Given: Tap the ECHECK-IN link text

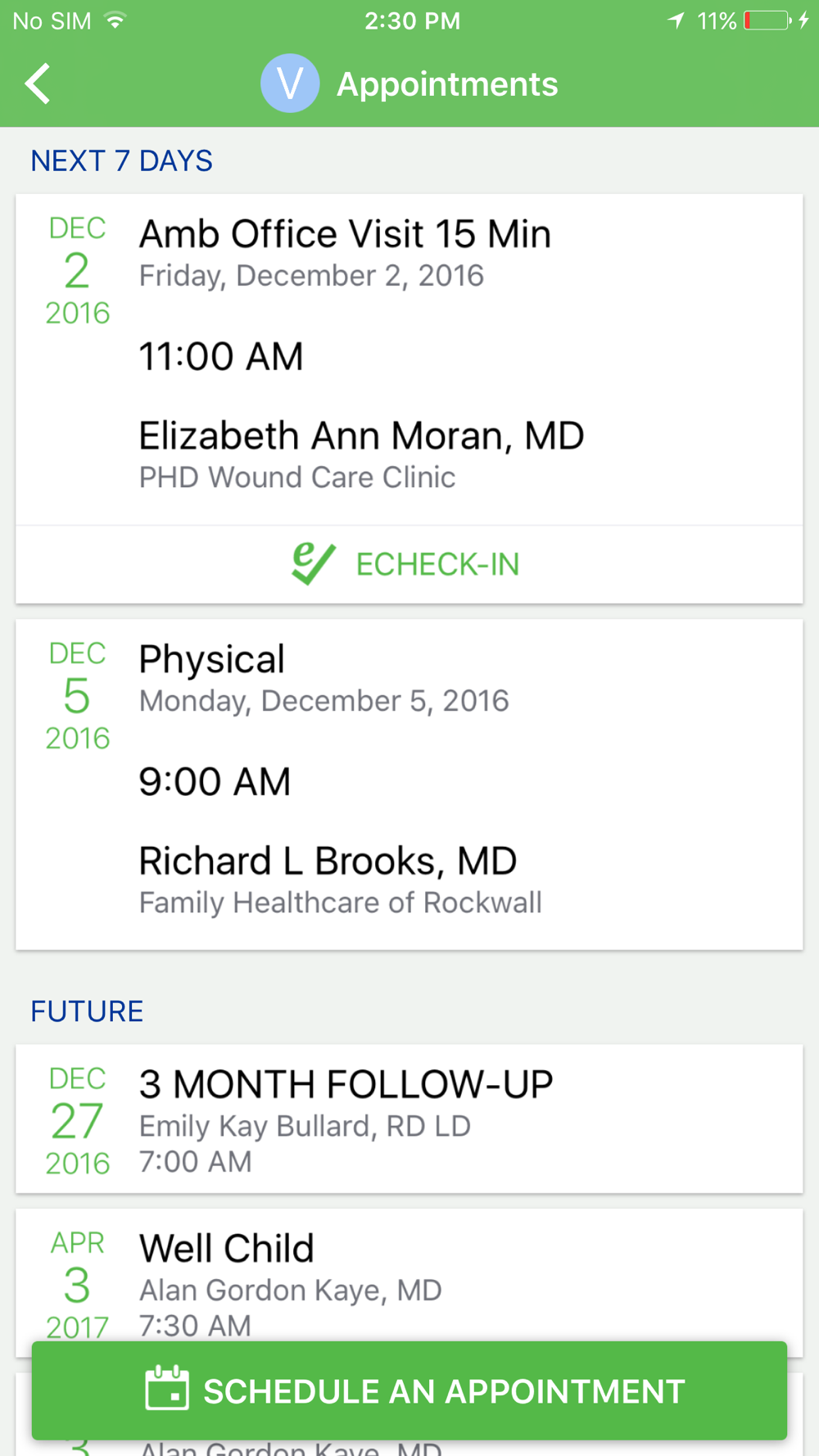Looking at the screenshot, I should pyautogui.click(x=437, y=564).
